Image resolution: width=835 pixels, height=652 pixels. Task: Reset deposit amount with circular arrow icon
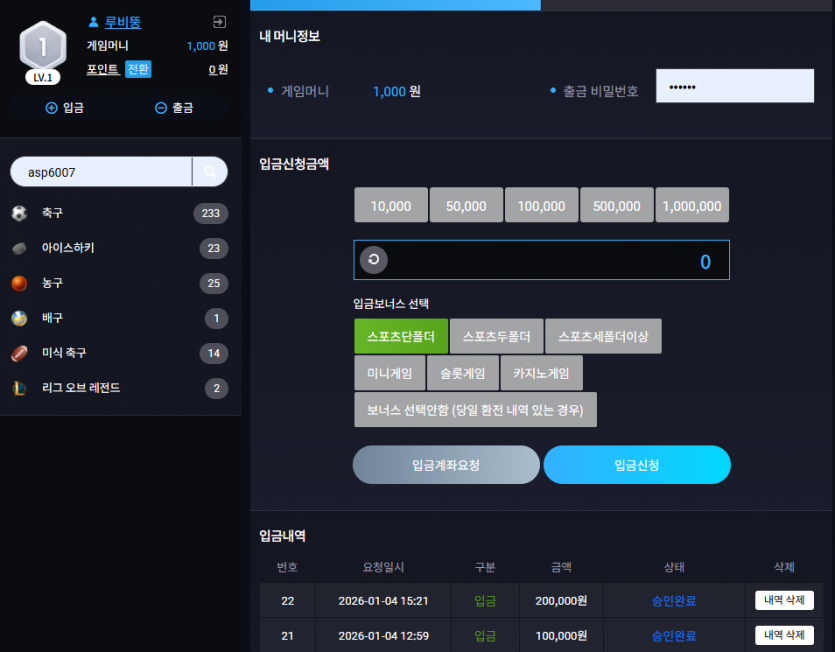point(374,260)
